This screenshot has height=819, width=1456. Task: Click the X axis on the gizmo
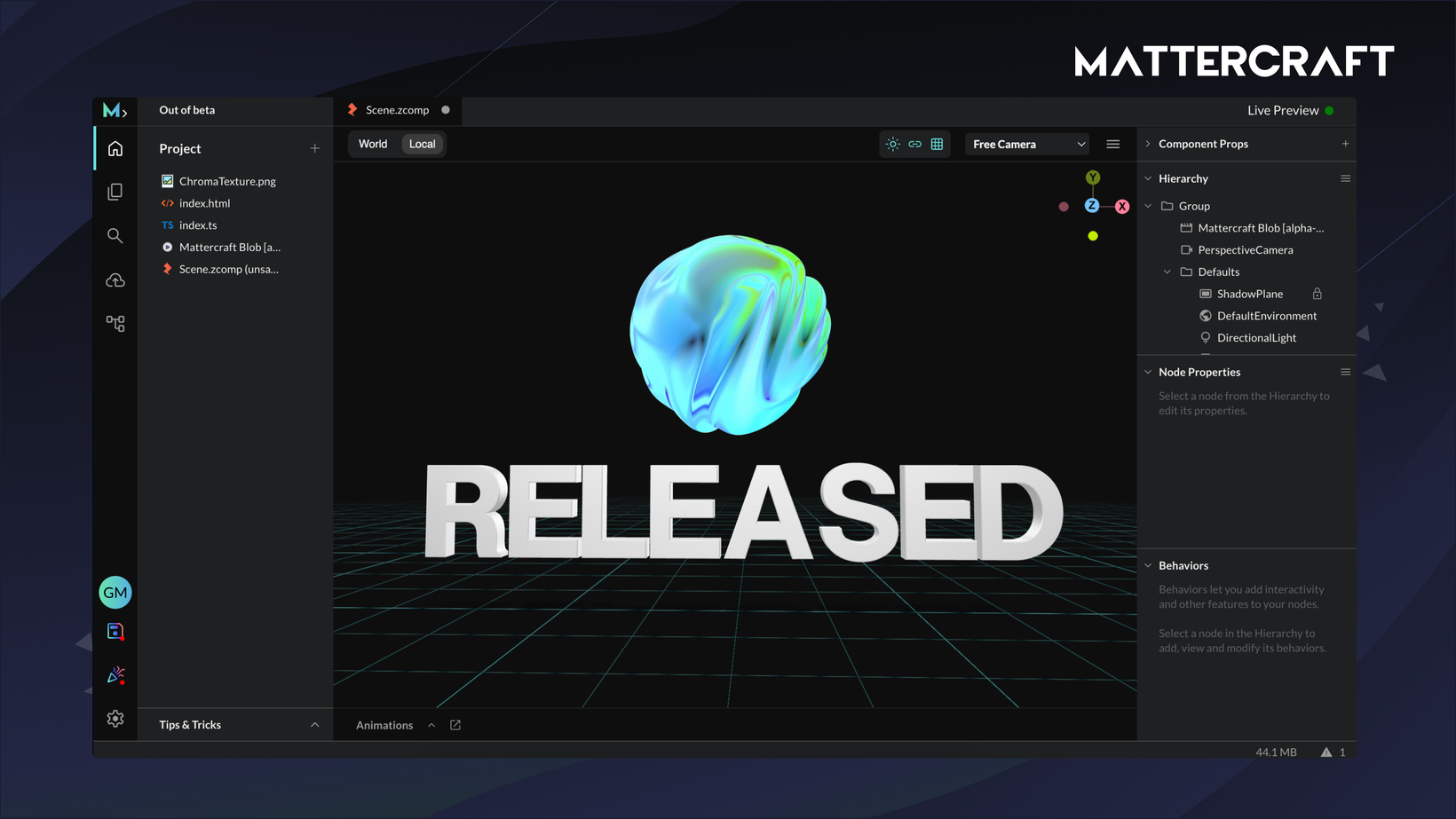pyautogui.click(x=1122, y=206)
